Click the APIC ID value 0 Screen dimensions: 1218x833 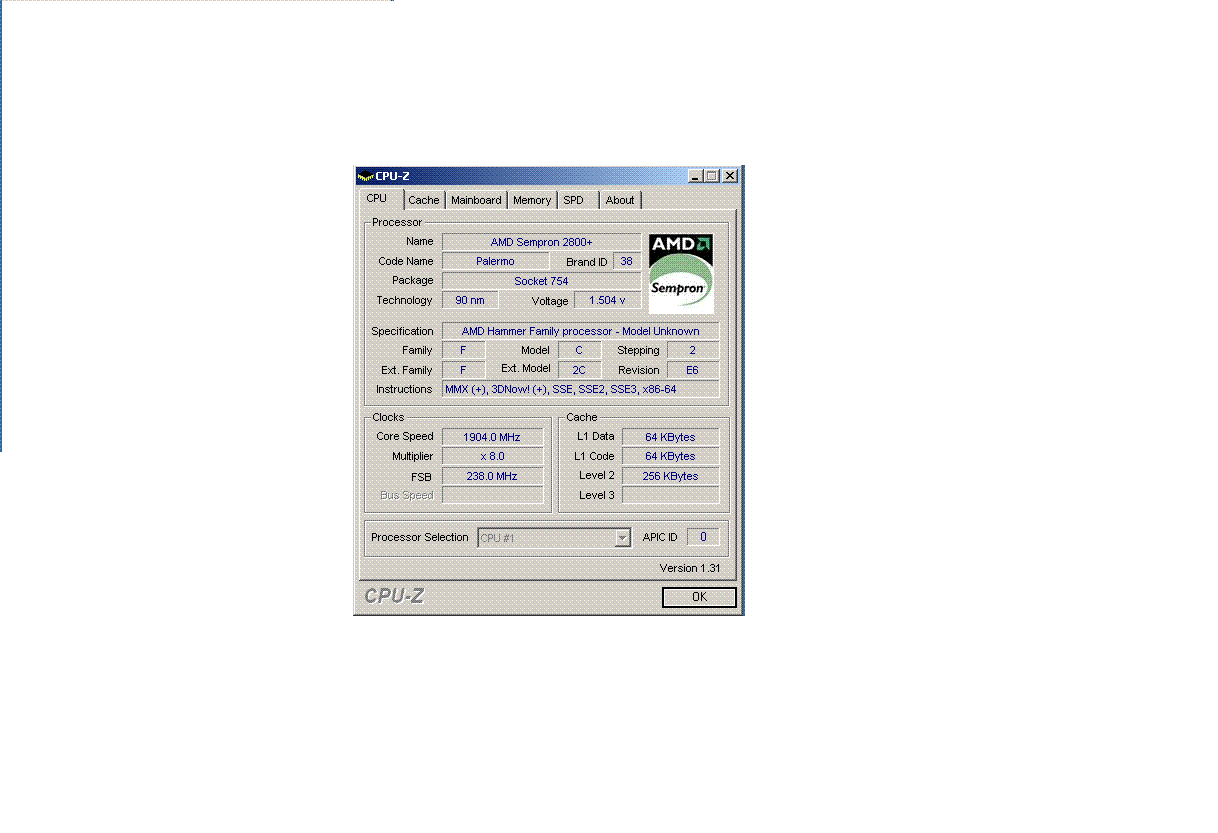pos(703,537)
